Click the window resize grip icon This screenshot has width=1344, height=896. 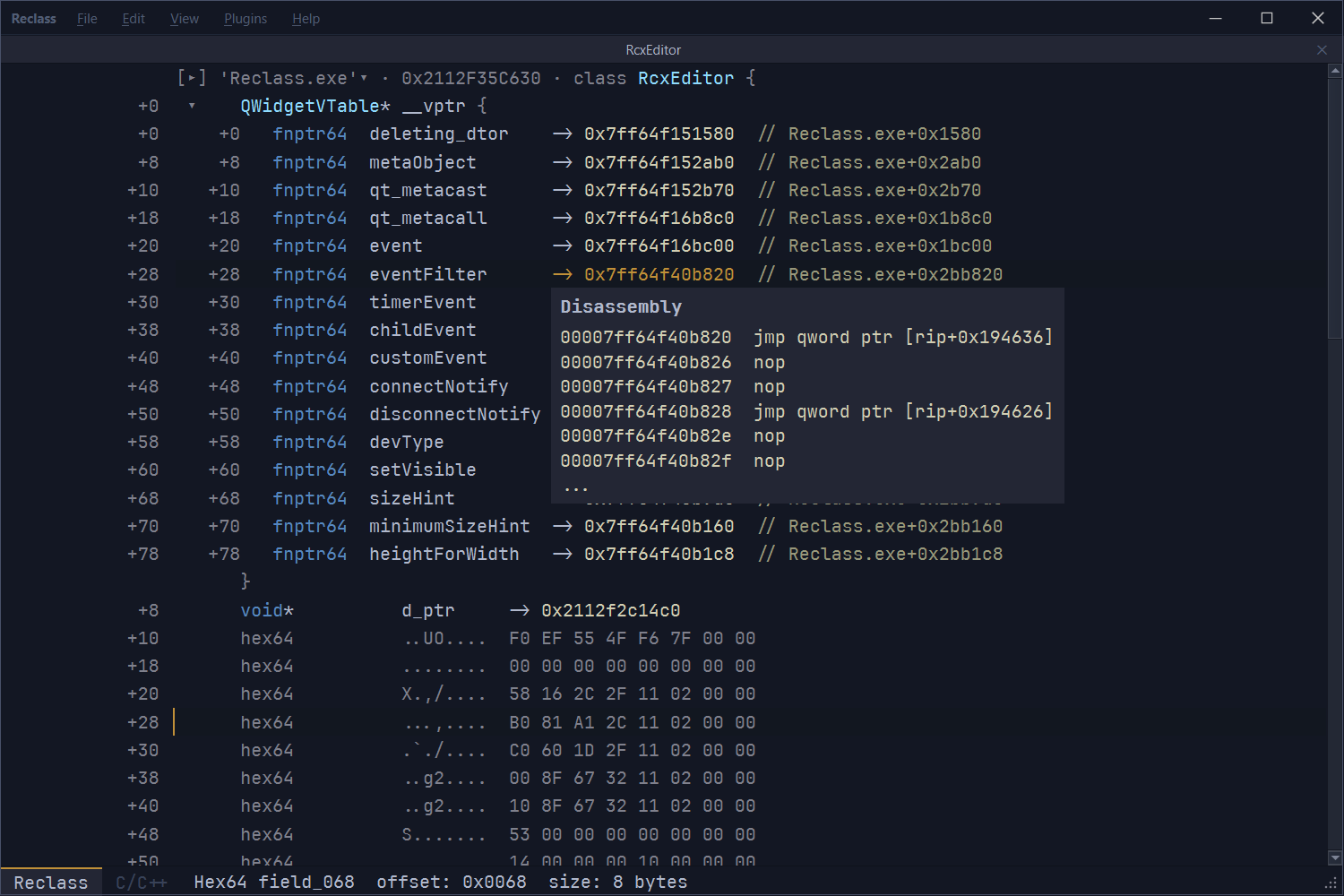tap(1331, 883)
